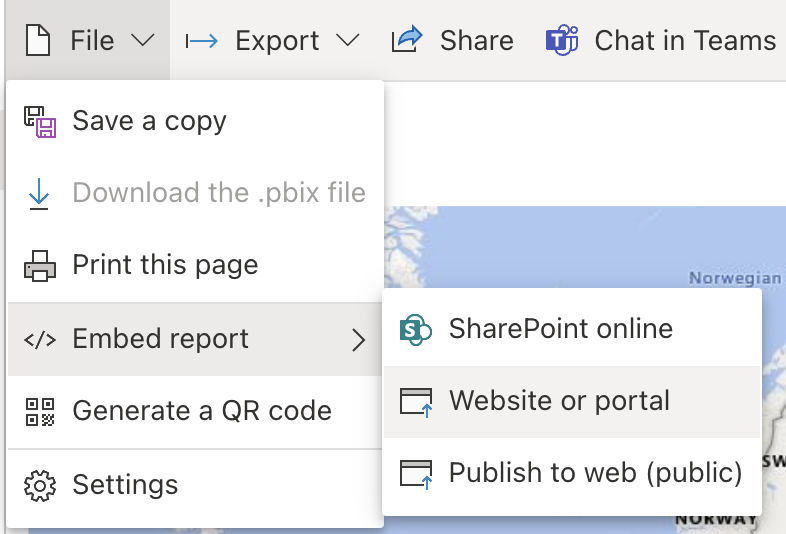
Task: Select Publish to web (public)
Action: click(x=572, y=473)
